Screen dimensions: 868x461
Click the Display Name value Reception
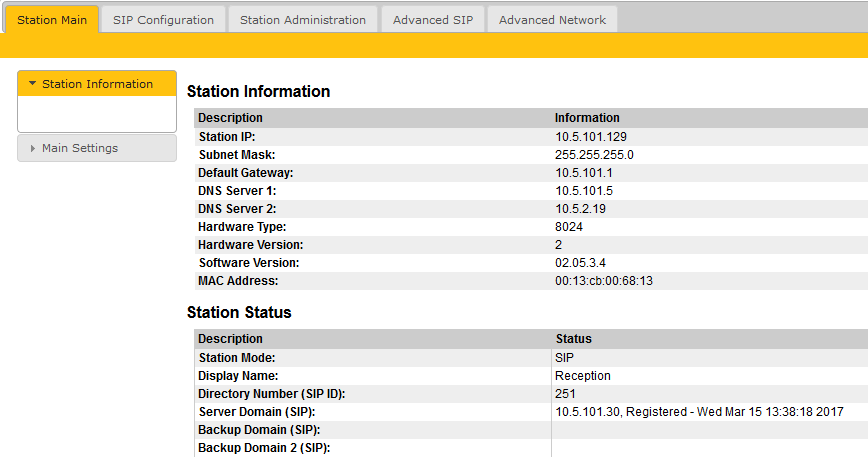click(582, 376)
